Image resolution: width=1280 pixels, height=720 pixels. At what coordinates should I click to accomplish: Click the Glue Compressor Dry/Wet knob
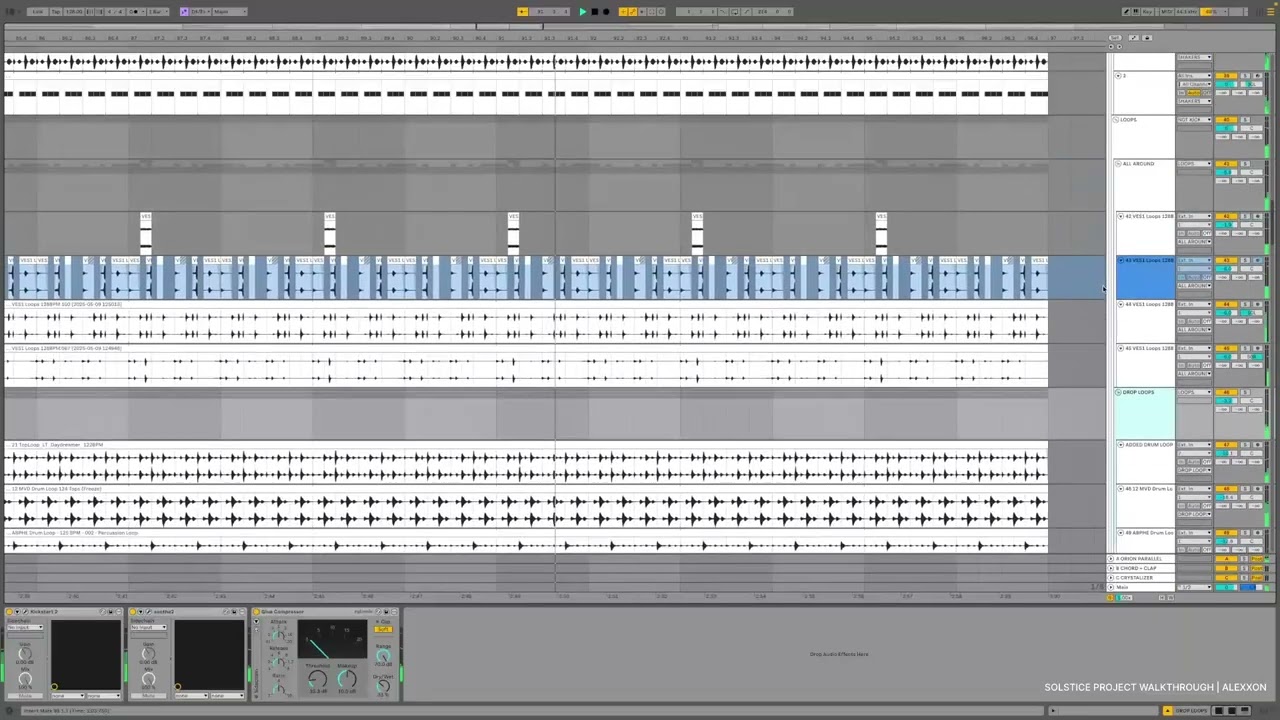pos(383,686)
